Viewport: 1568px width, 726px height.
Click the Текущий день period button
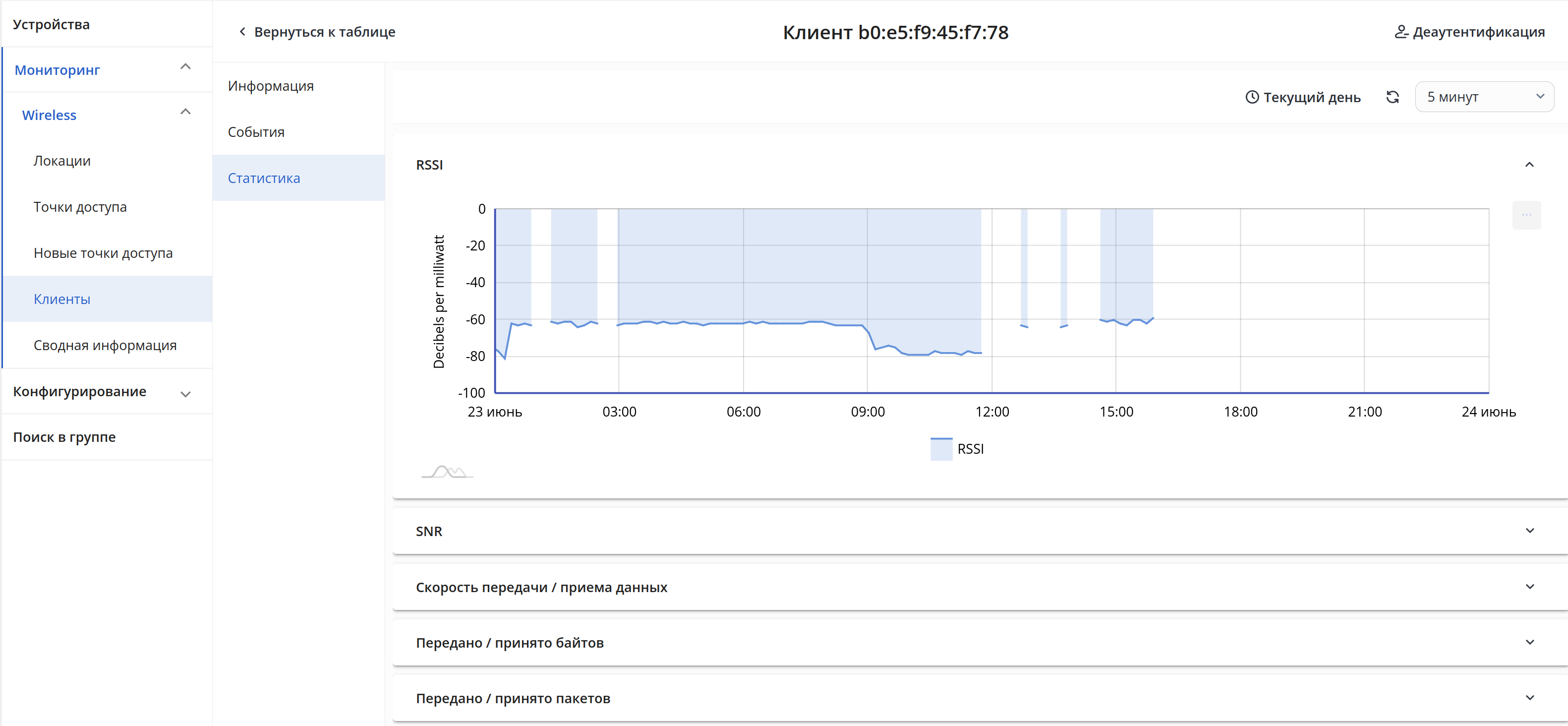coord(1303,97)
